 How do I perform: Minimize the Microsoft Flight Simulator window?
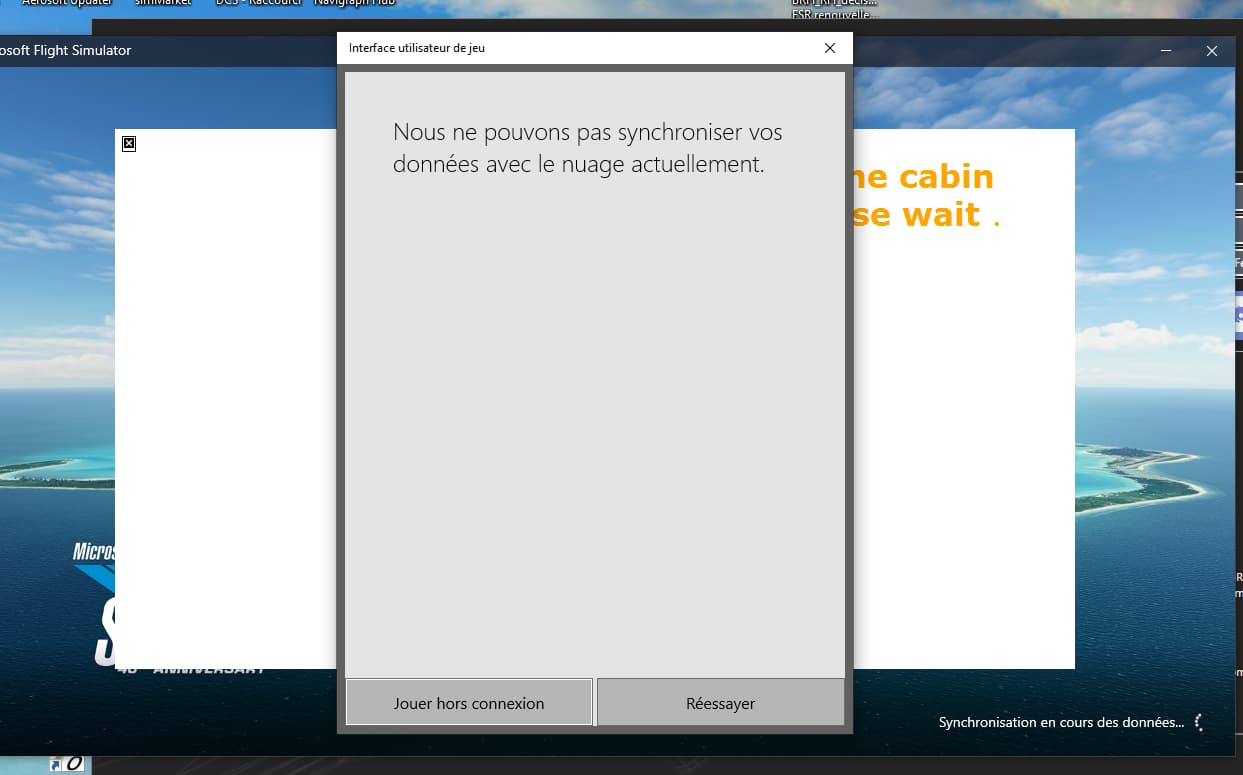pyautogui.click(x=1166, y=50)
